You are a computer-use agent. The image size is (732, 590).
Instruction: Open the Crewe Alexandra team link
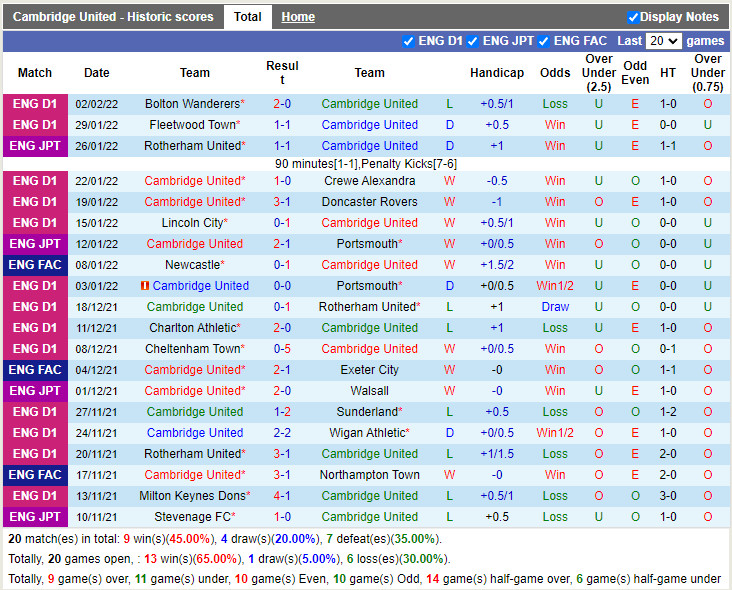coord(369,181)
